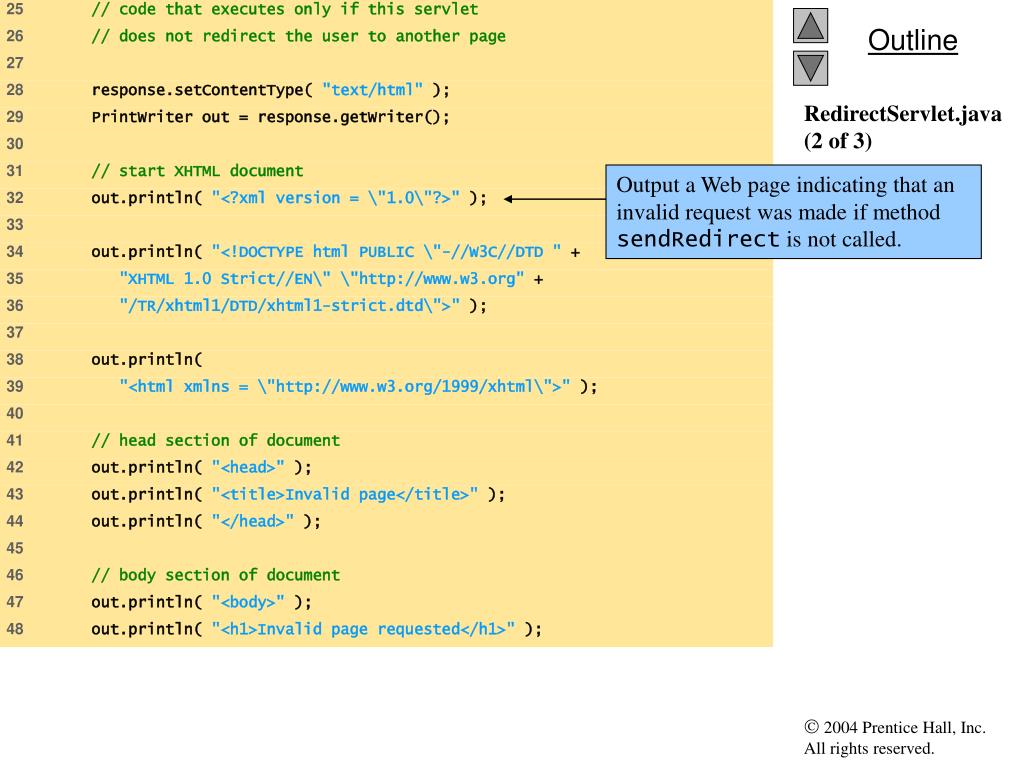
Task: Click line 29 PrintWriter out statement
Action: coord(270,117)
